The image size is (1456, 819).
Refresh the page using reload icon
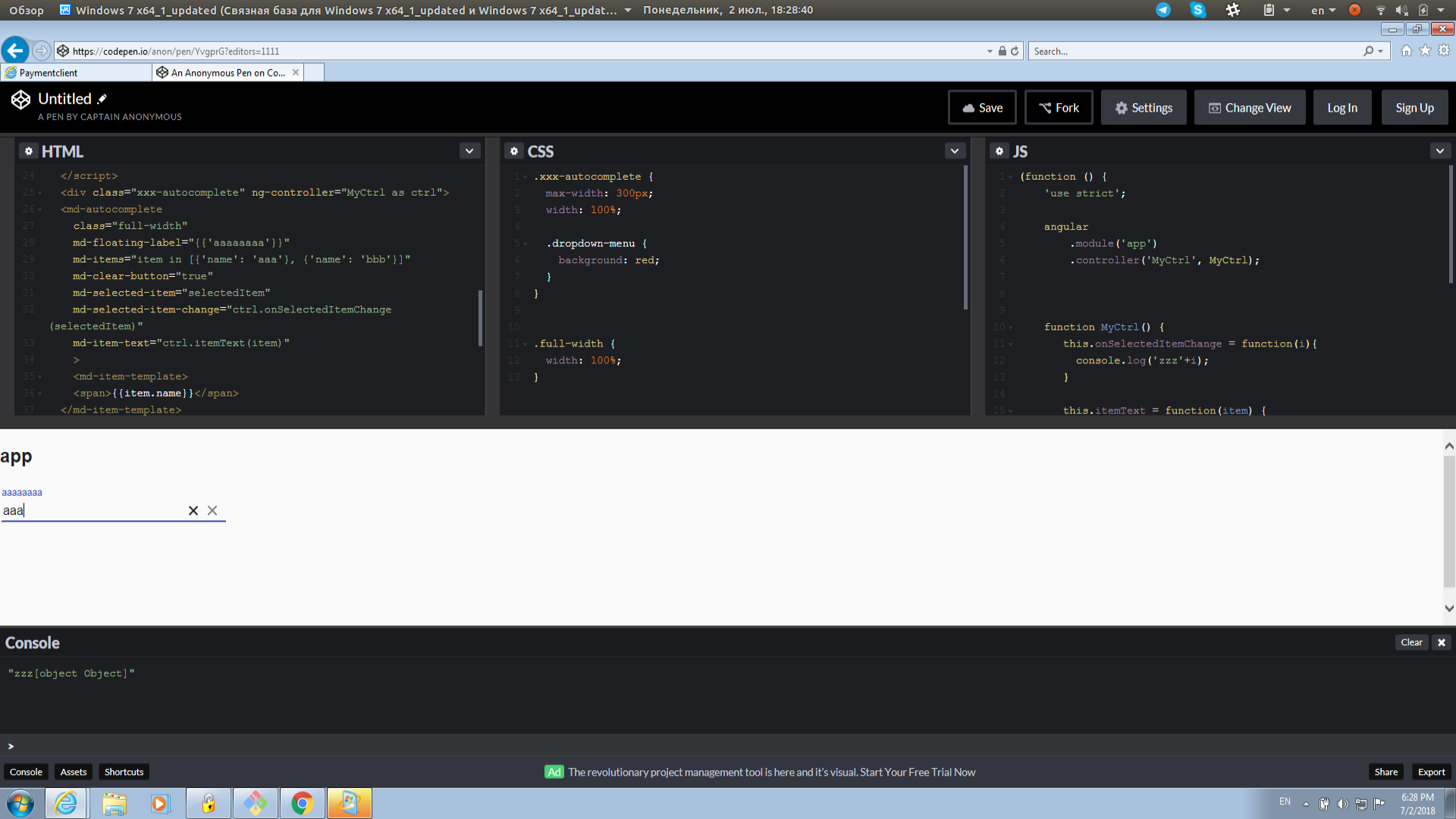pos(1015,51)
